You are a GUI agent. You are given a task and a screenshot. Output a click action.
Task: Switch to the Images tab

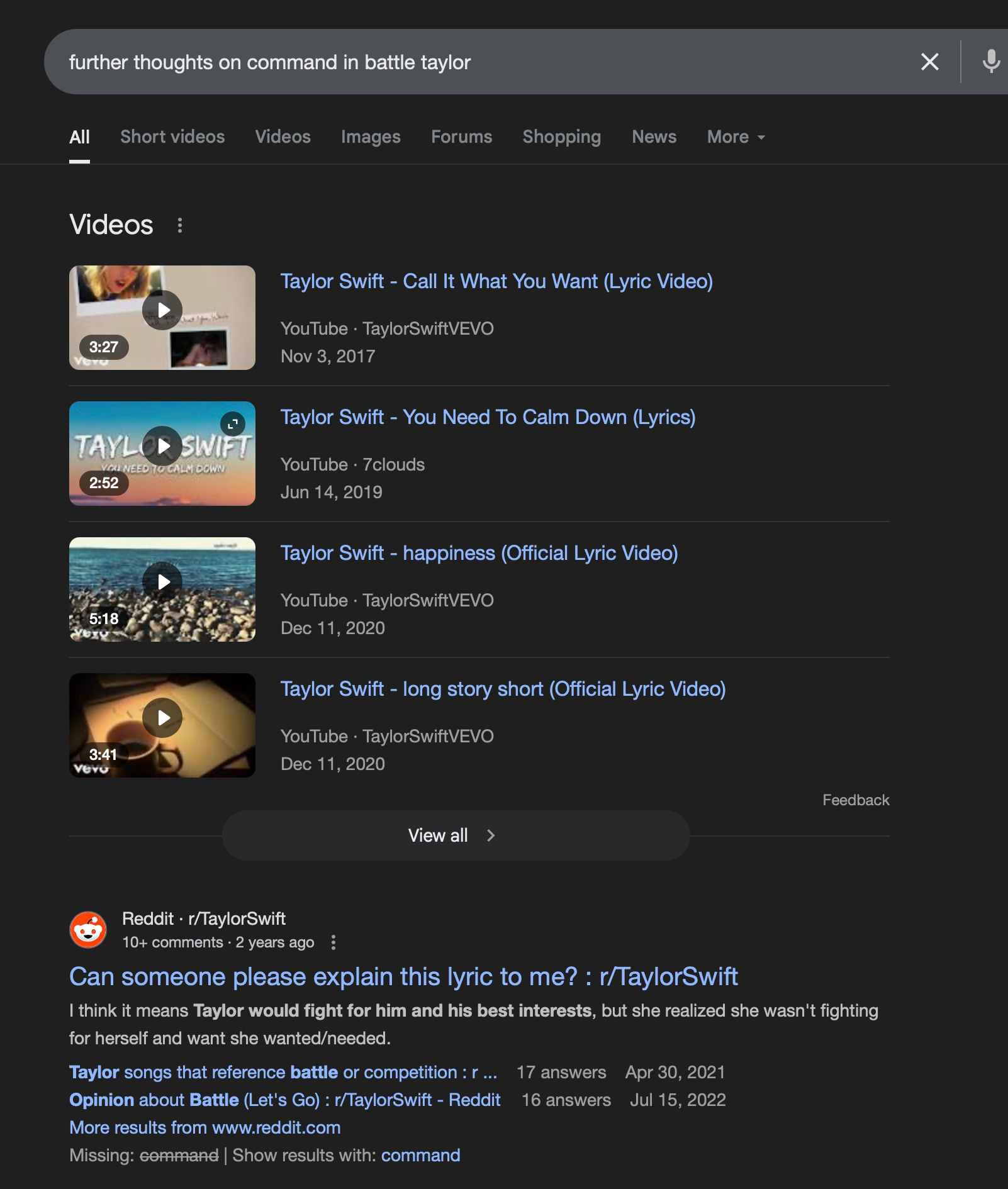371,137
